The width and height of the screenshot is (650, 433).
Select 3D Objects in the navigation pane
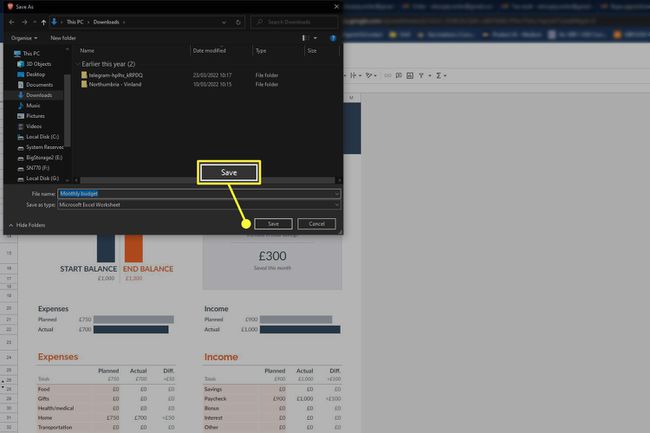[x=34, y=64]
